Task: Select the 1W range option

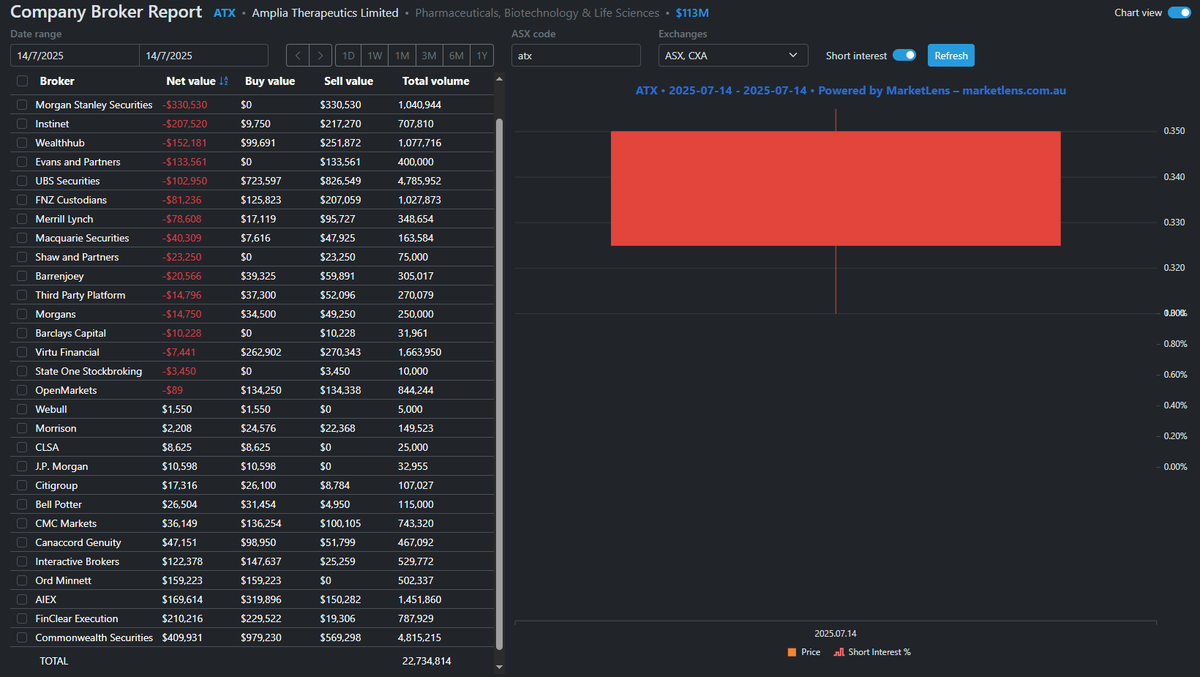Action: pyautogui.click(x=374, y=56)
